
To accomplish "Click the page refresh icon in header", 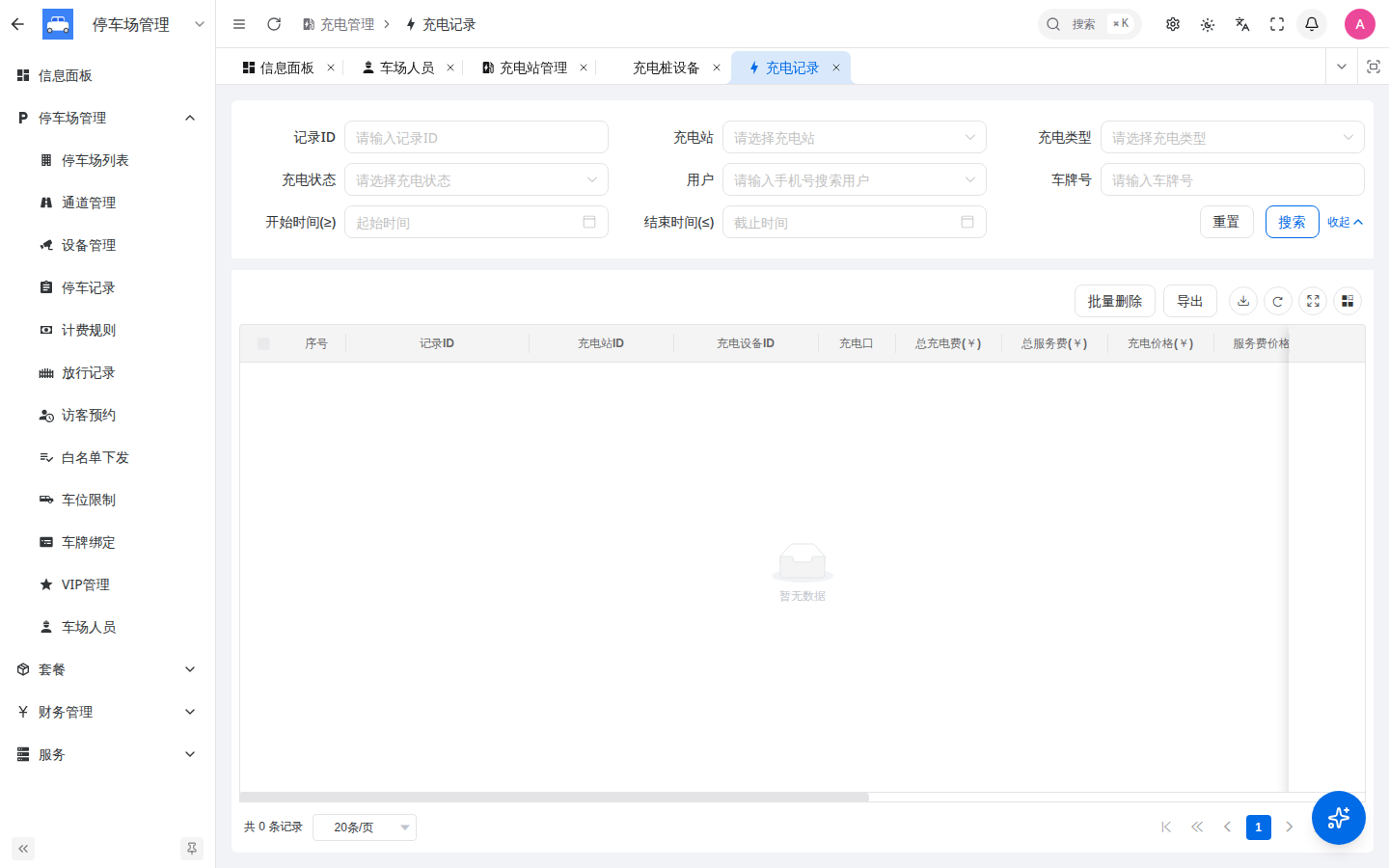I will click(x=274, y=24).
